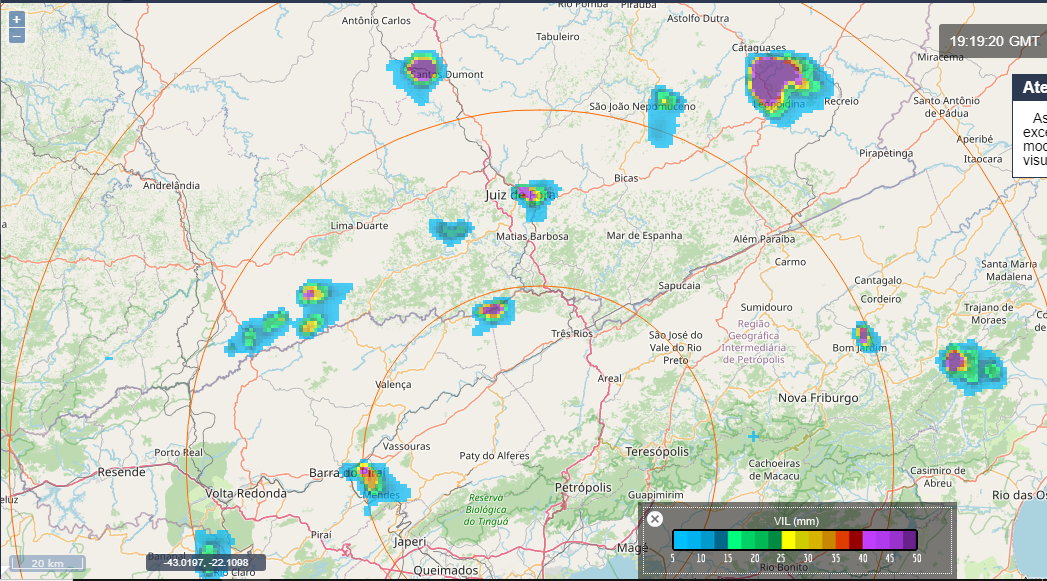Click the Trajano de Moraes label

(988, 313)
